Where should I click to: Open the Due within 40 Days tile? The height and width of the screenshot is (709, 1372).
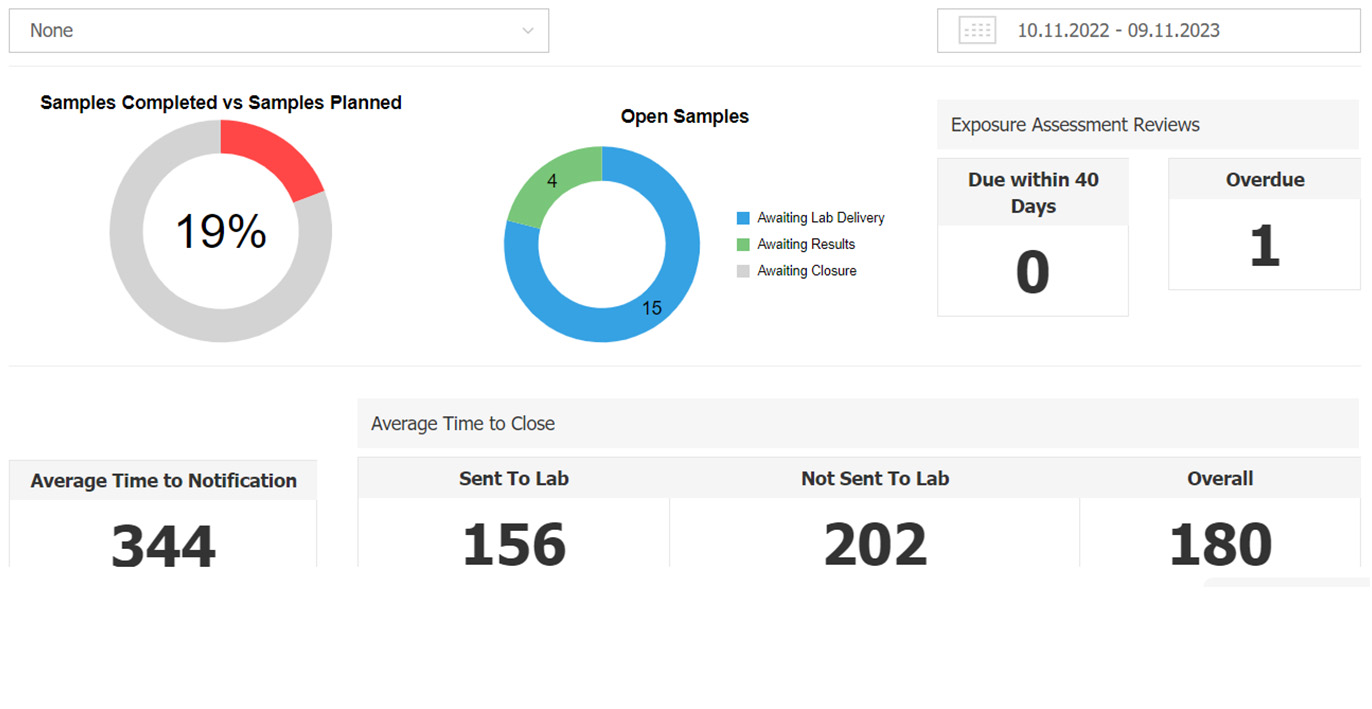(1033, 237)
